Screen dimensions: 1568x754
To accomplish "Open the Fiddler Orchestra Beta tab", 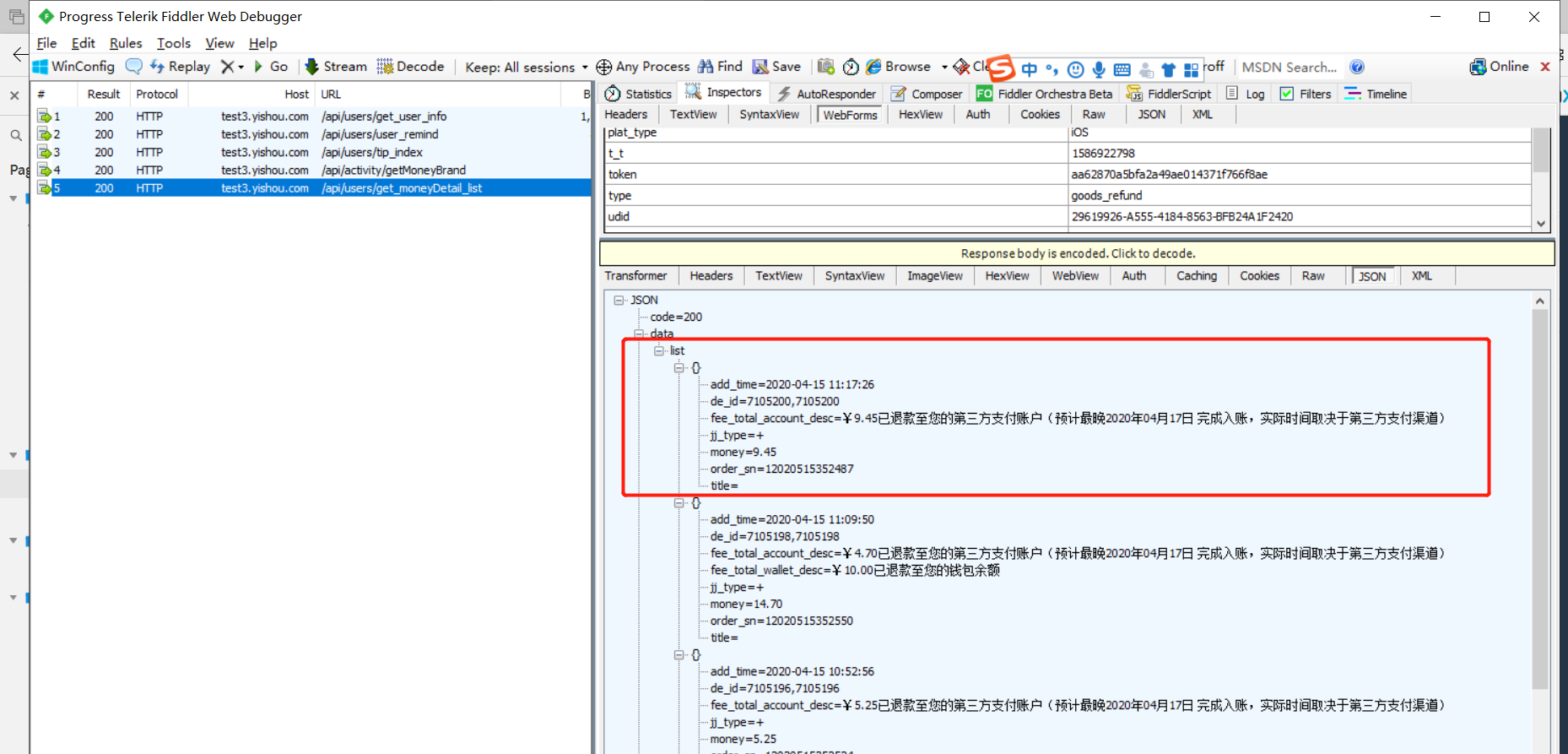I will (x=1045, y=94).
